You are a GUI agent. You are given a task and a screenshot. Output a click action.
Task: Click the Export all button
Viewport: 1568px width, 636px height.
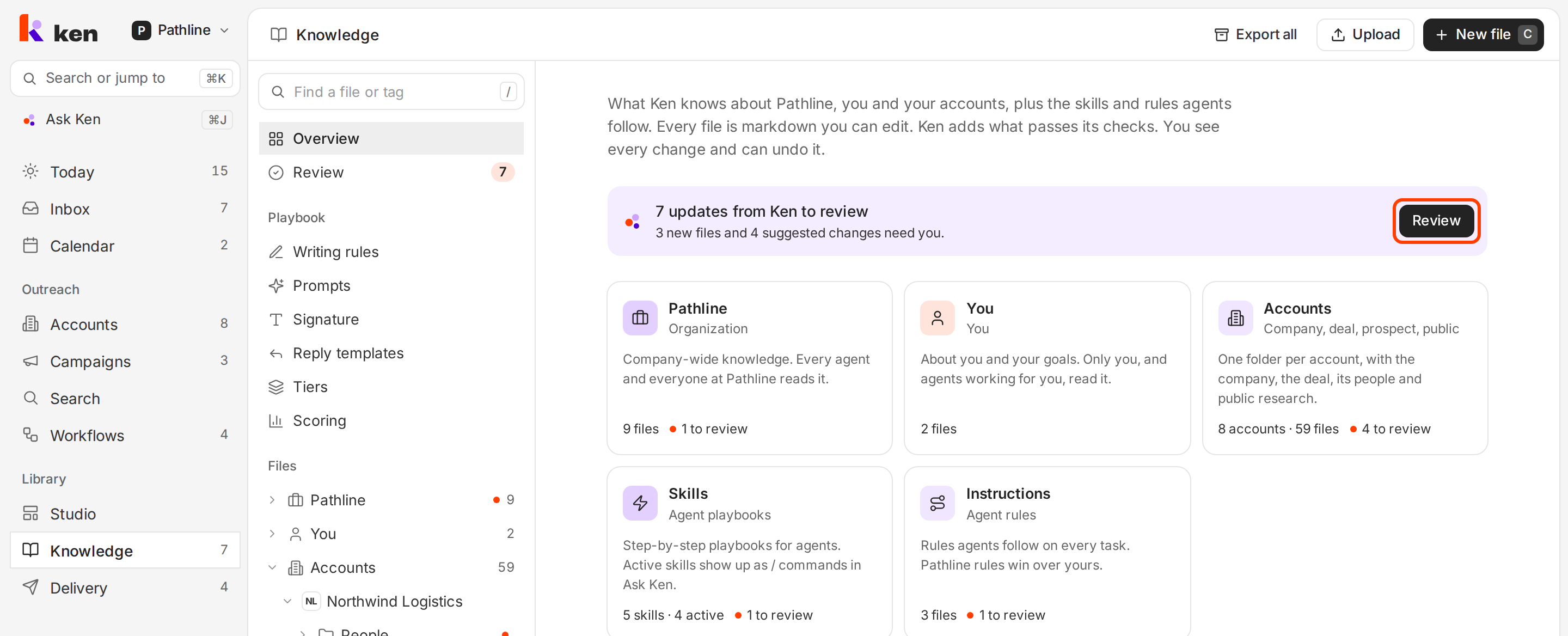1255,35
